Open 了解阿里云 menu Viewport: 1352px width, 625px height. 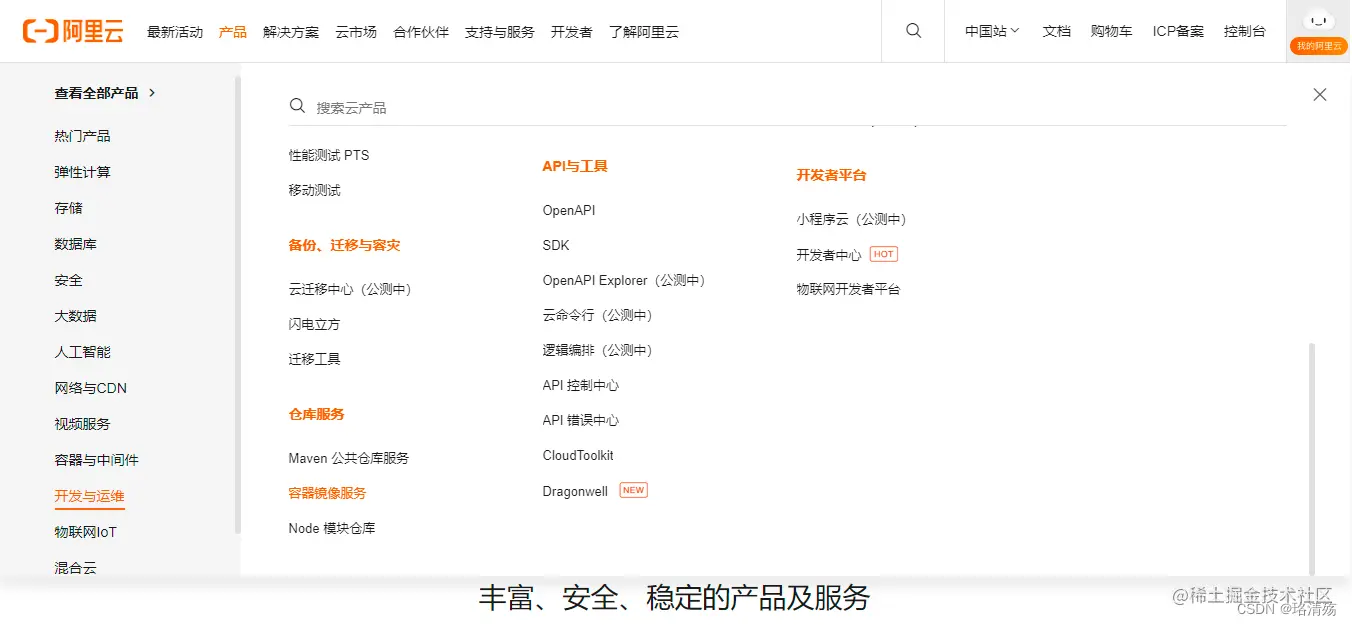(x=644, y=32)
